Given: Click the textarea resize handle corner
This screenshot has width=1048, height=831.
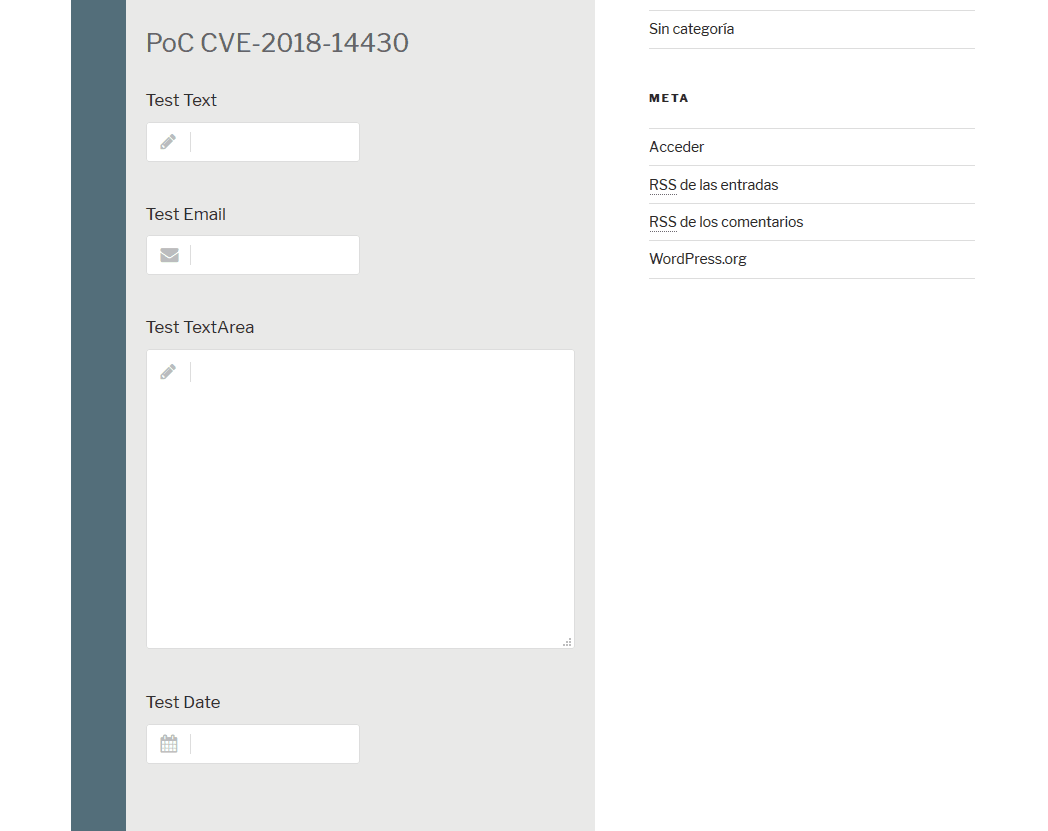Looking at the screenshot, I should [x=567, y=642].
